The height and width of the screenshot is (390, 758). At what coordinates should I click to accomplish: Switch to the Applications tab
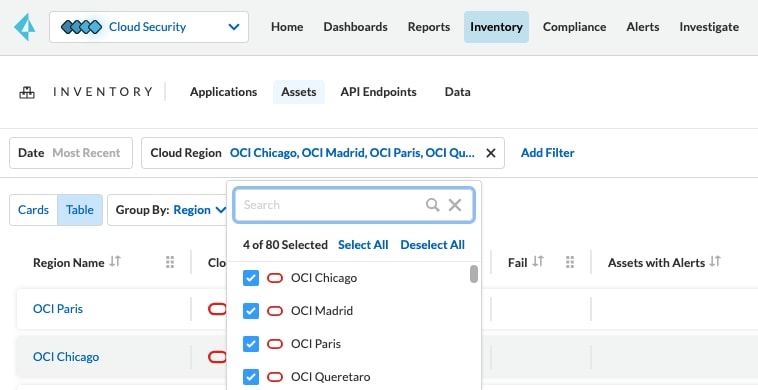pos(223,92)
